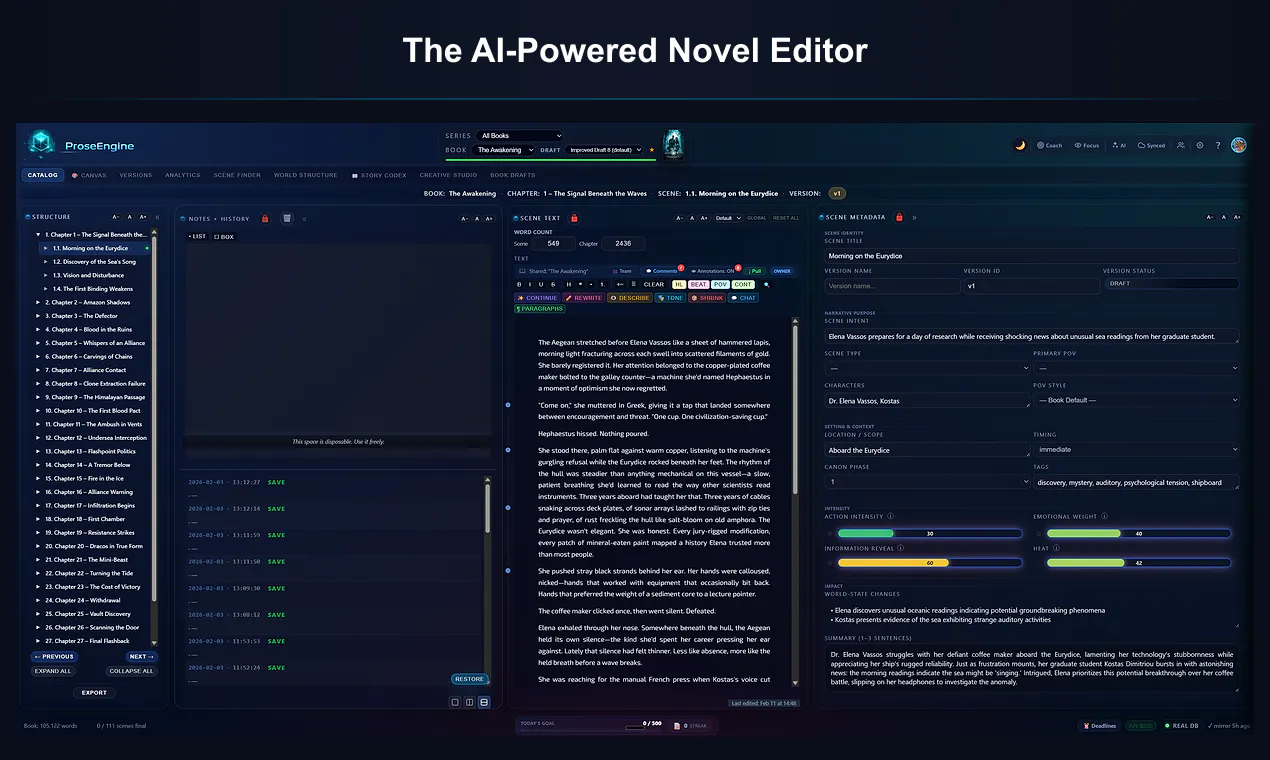The image size is (1270, 760).
Task: Open the AI panel in the header
Action: tap(1118, 145)
